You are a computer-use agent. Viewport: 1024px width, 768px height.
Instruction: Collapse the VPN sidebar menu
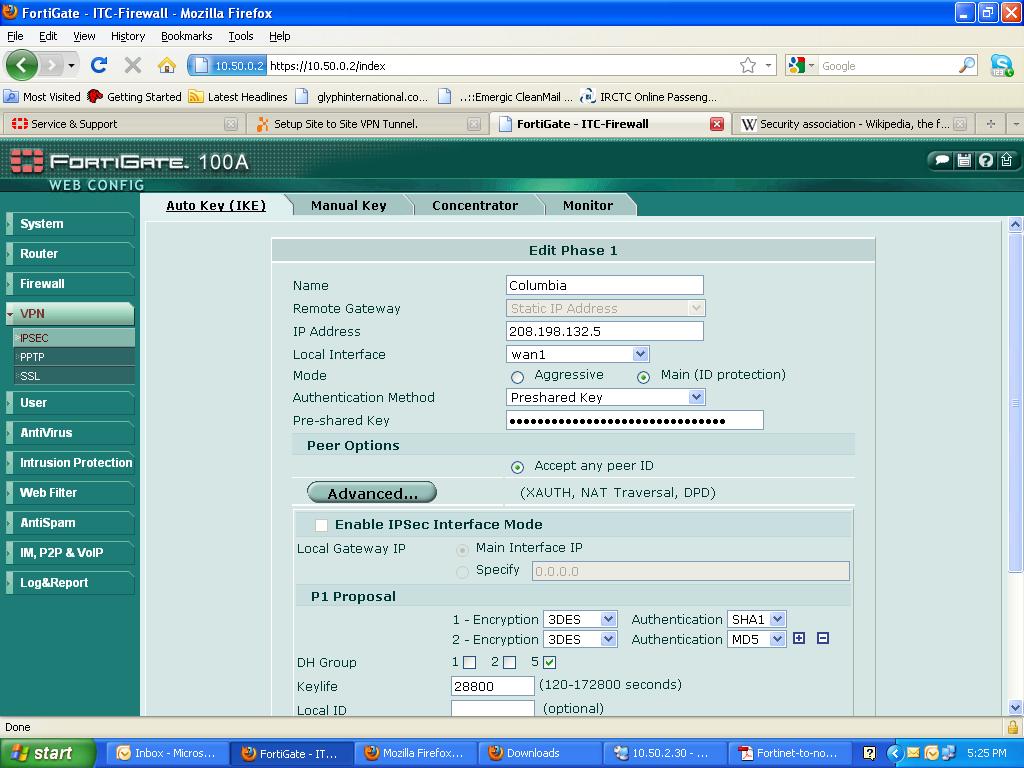click(70, 313)
